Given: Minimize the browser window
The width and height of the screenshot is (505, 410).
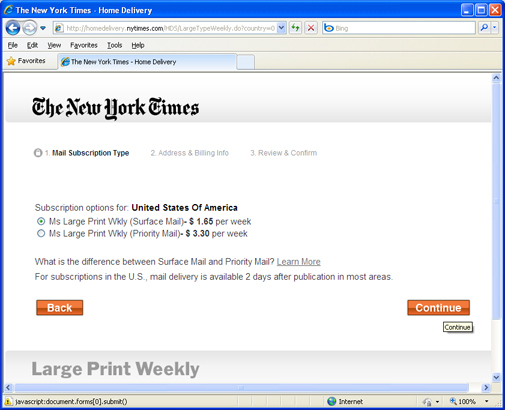Looking at the screenshot, I should pos(467,10).
